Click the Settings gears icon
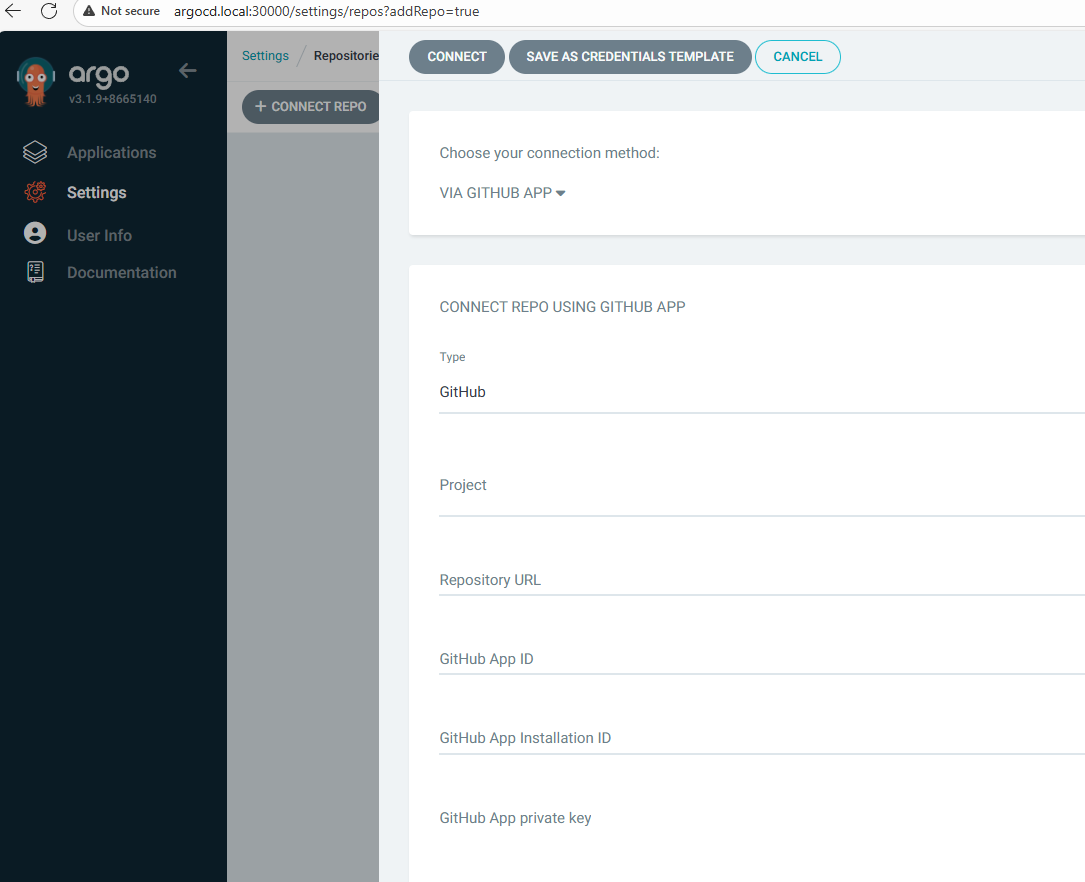The image size is (1085, 882). point(35,192)
